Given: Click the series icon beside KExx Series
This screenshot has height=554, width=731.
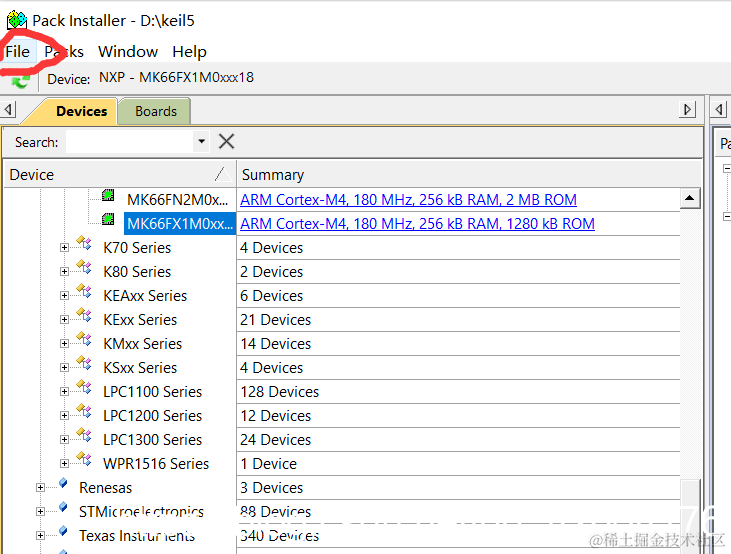Looking at the screenshot, I should pyautogui.click(x=84, y=315).
